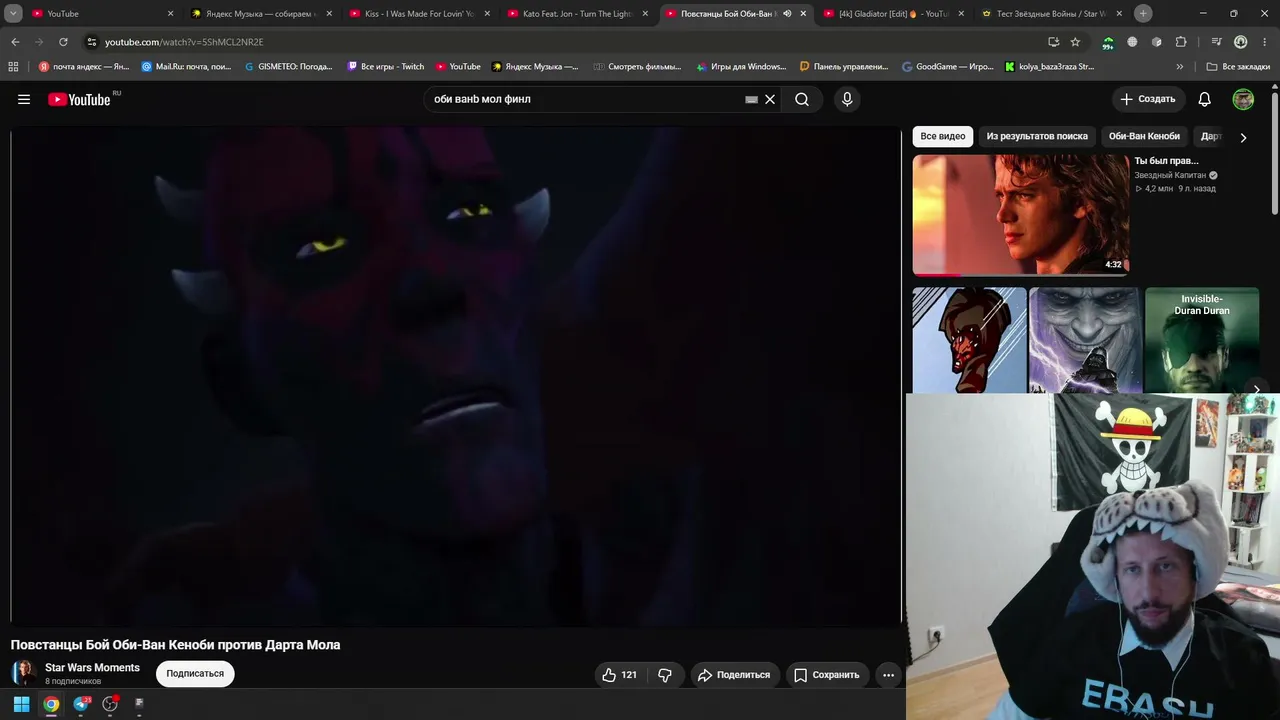Show next Shorts with the arrow
1280x720 pixels.
(x=1256, y=389)
